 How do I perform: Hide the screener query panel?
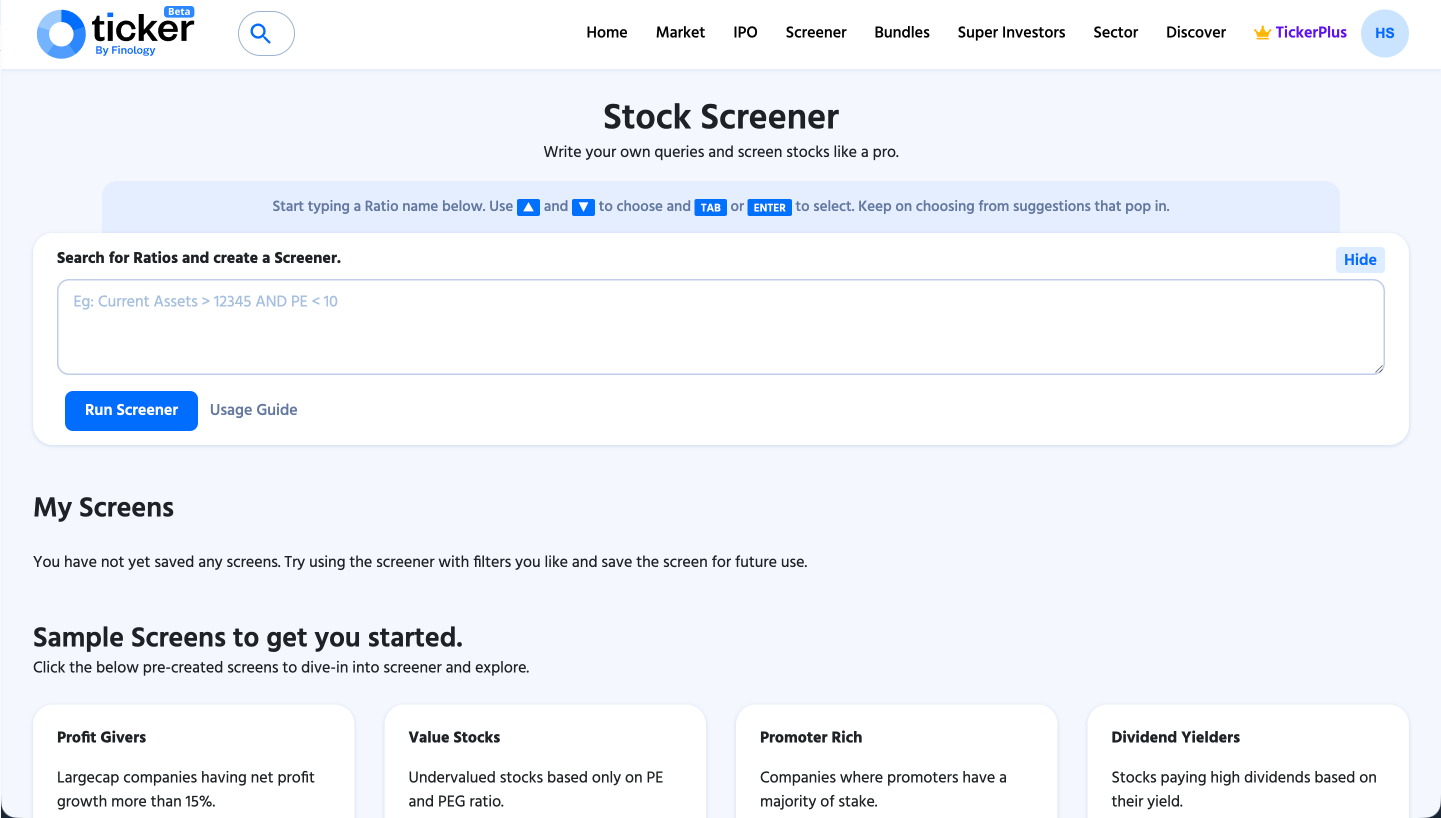pyautogui.click(x=1359, y=260)
